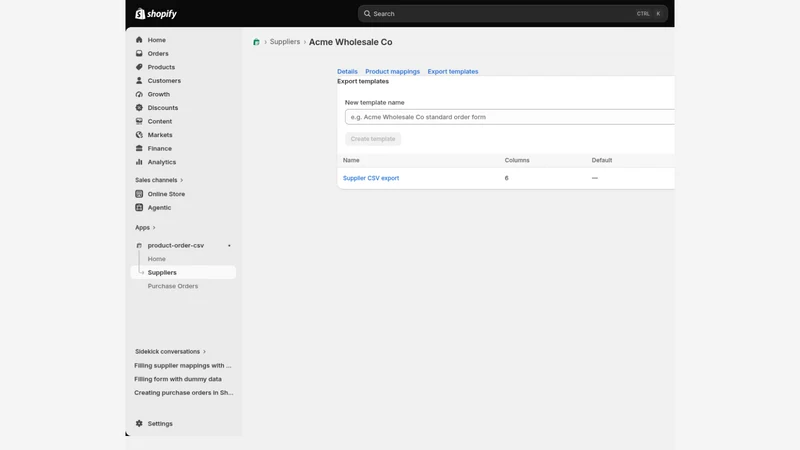Click the Finance bank icon
The image size is (800, 450).
(139, 148)
